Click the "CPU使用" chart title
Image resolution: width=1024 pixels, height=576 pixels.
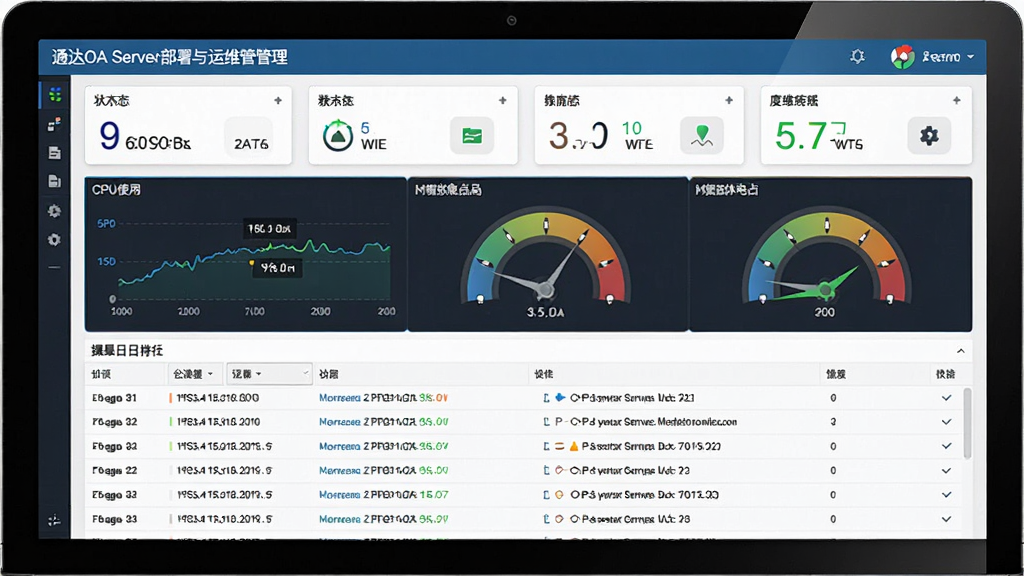point(116,190)
